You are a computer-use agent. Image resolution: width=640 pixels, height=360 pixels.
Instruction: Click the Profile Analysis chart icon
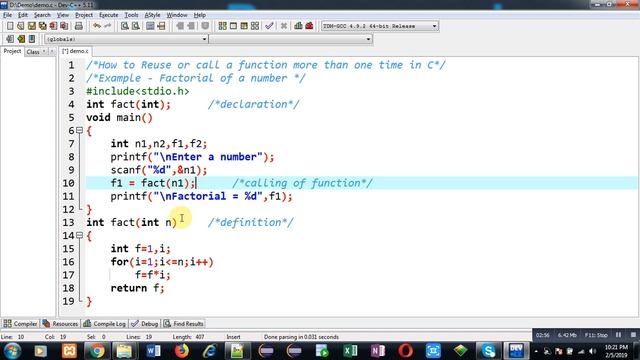[298, 26]
